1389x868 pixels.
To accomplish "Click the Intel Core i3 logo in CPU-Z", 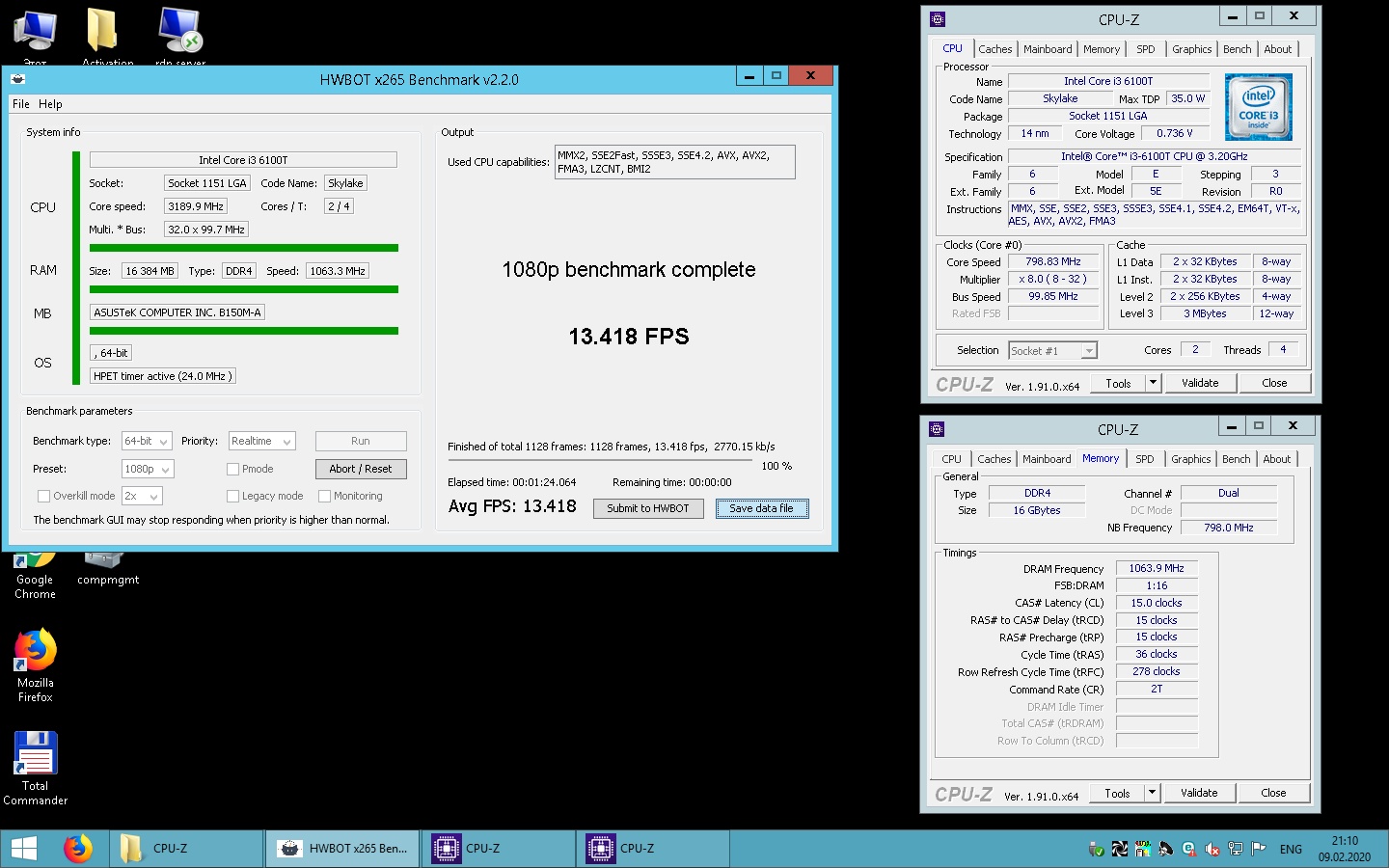I will coord(1258,107).
